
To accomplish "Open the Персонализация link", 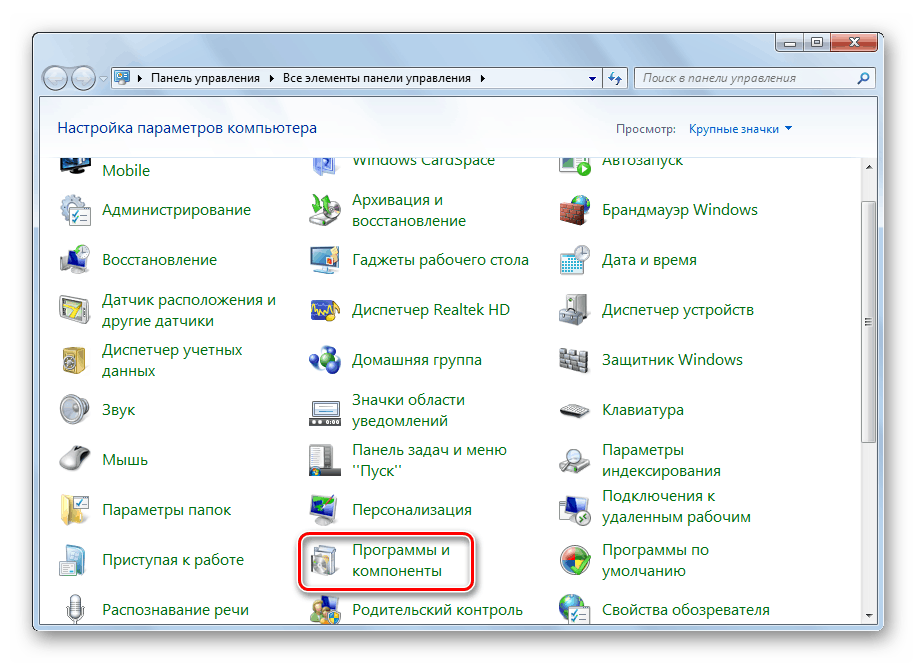I will [x=412, y=510].
